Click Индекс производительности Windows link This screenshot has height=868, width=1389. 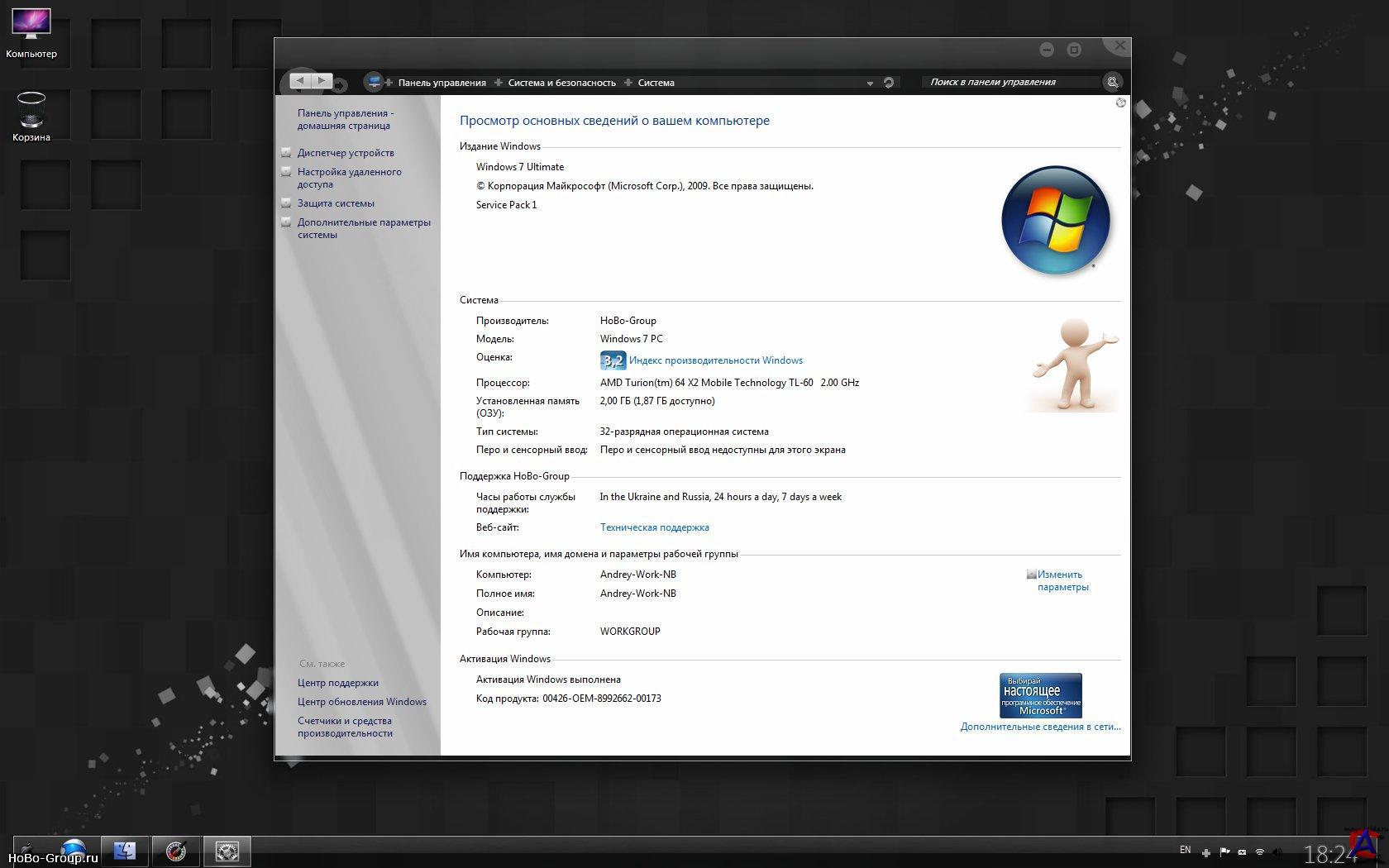(715, 360)
